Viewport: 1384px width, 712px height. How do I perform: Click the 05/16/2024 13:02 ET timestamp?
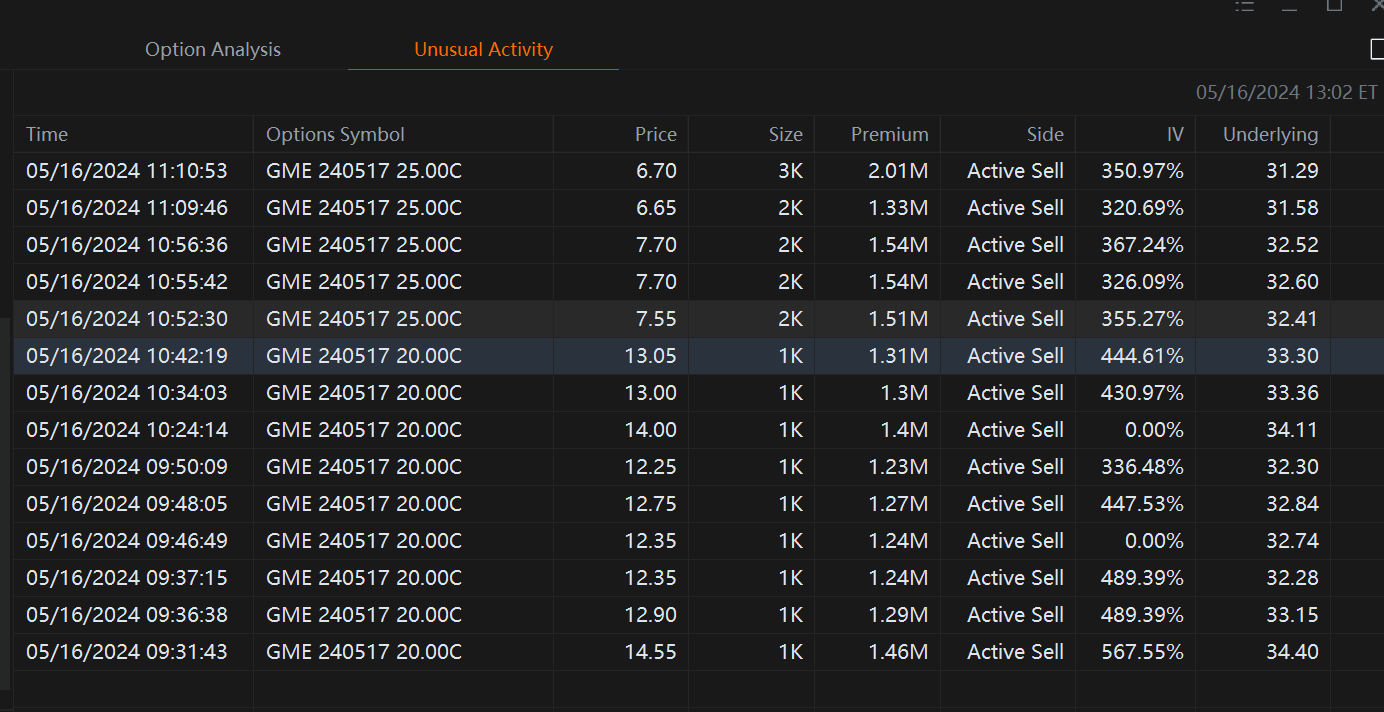(1287, 93)
